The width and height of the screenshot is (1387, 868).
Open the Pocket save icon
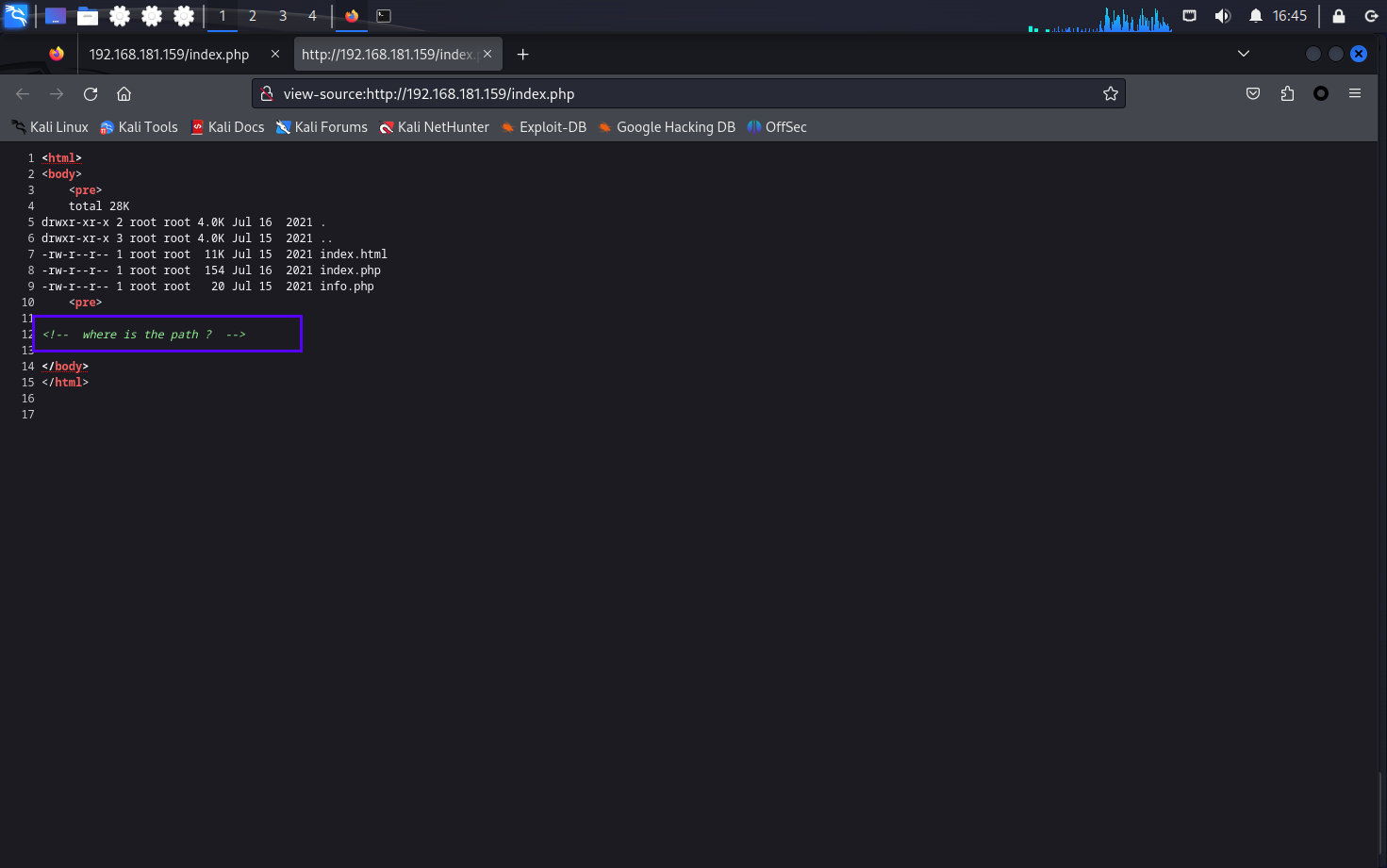click(1253, 93)
